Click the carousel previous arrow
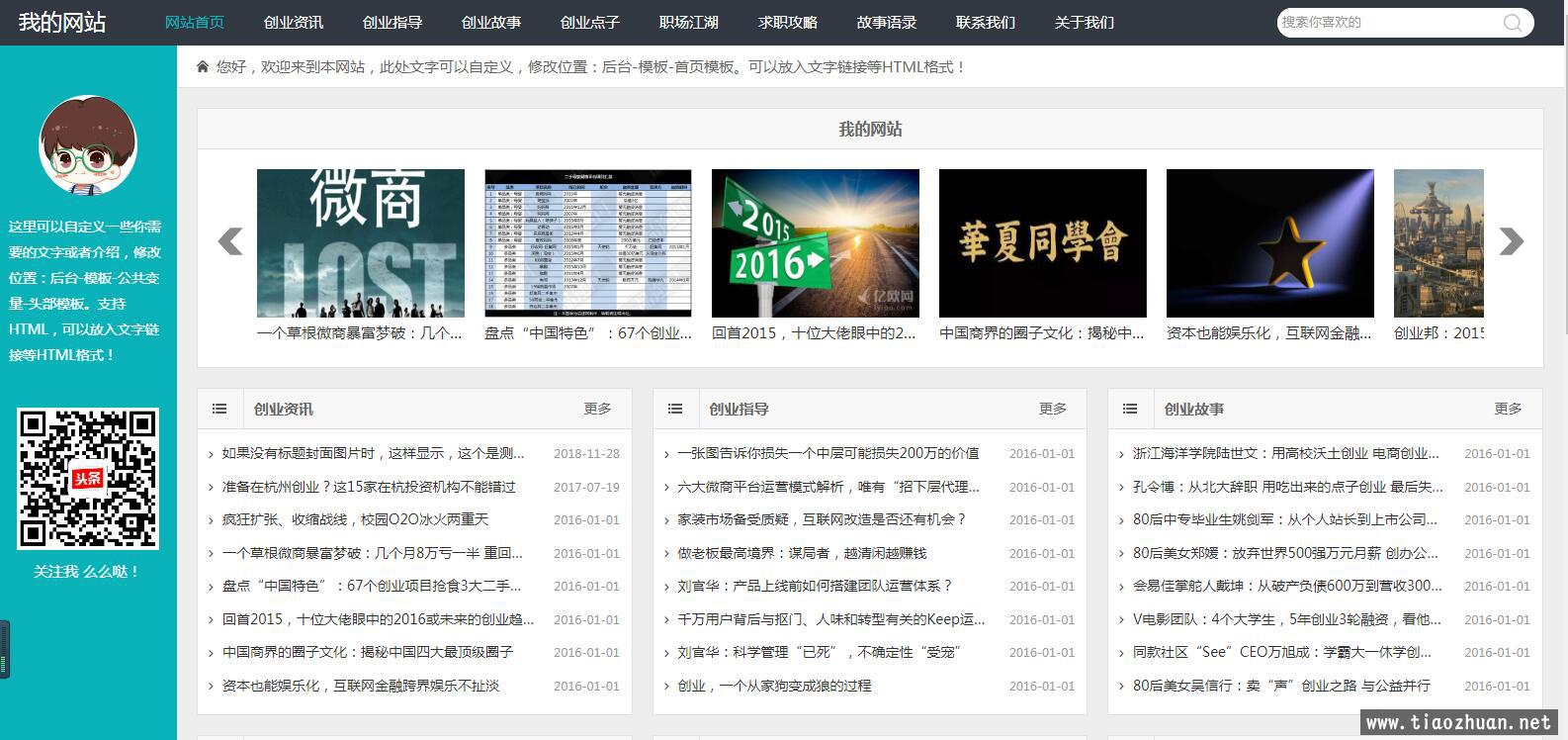 click(x=230, y=241)
